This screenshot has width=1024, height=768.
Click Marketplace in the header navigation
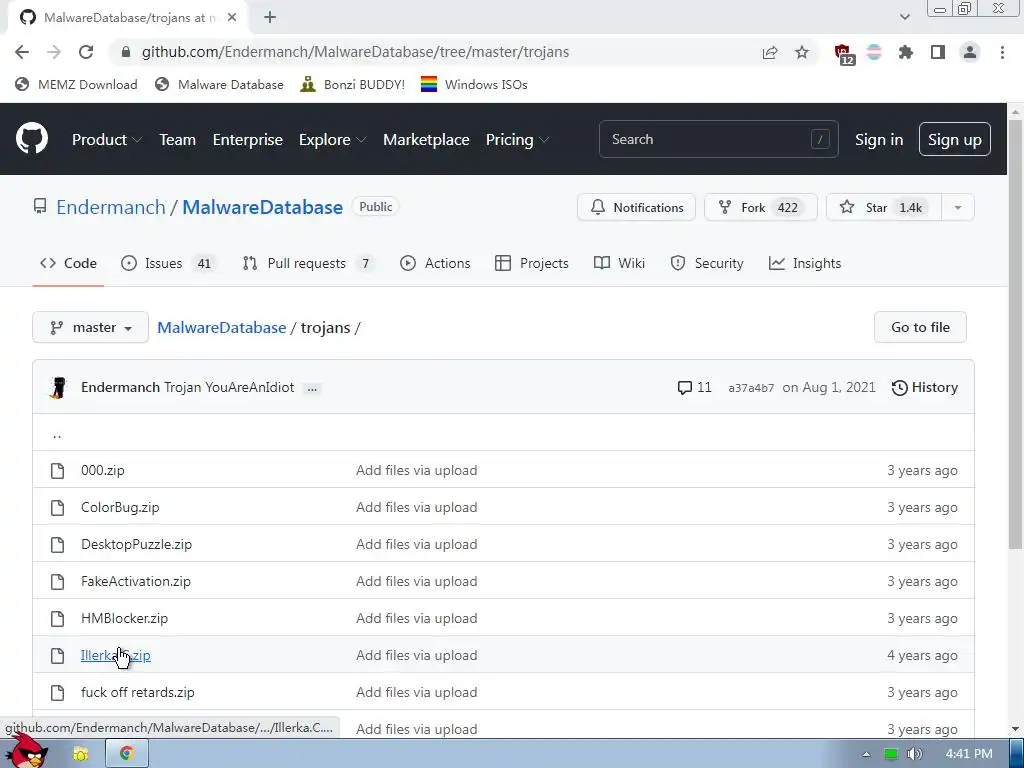pyautogui.click(x=426, y=140)
